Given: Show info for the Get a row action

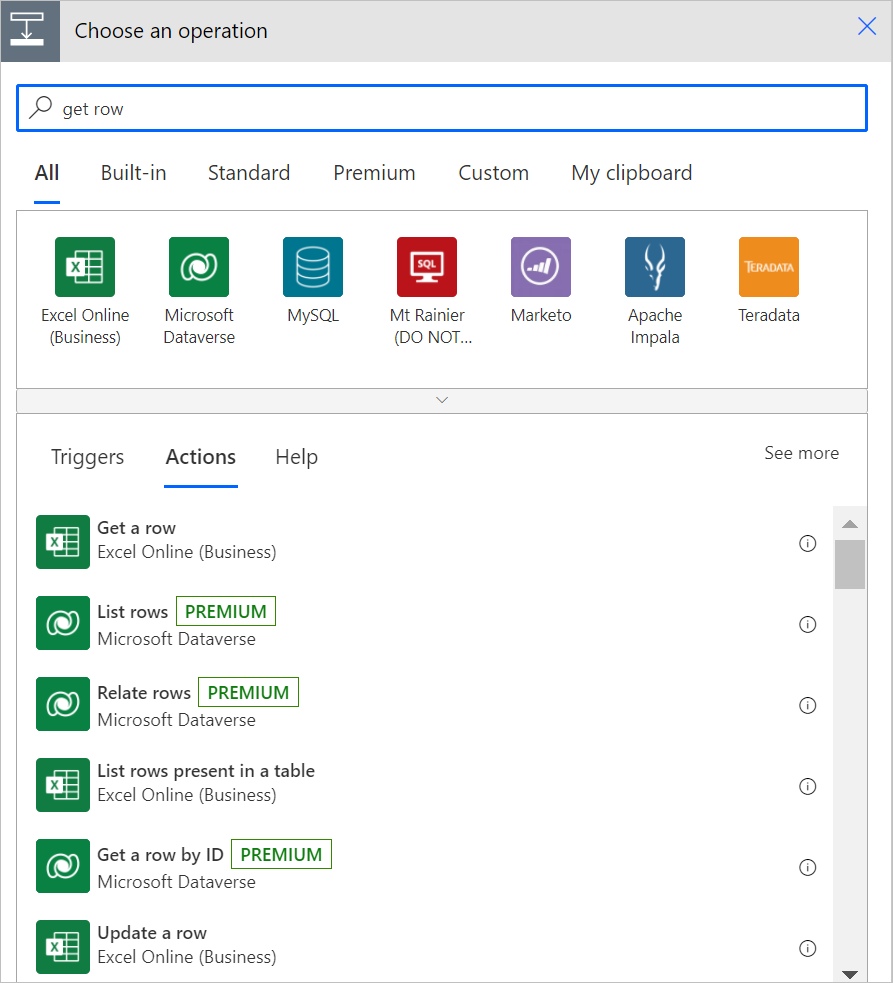Looking at the screenshot, I should coord(808,543).
